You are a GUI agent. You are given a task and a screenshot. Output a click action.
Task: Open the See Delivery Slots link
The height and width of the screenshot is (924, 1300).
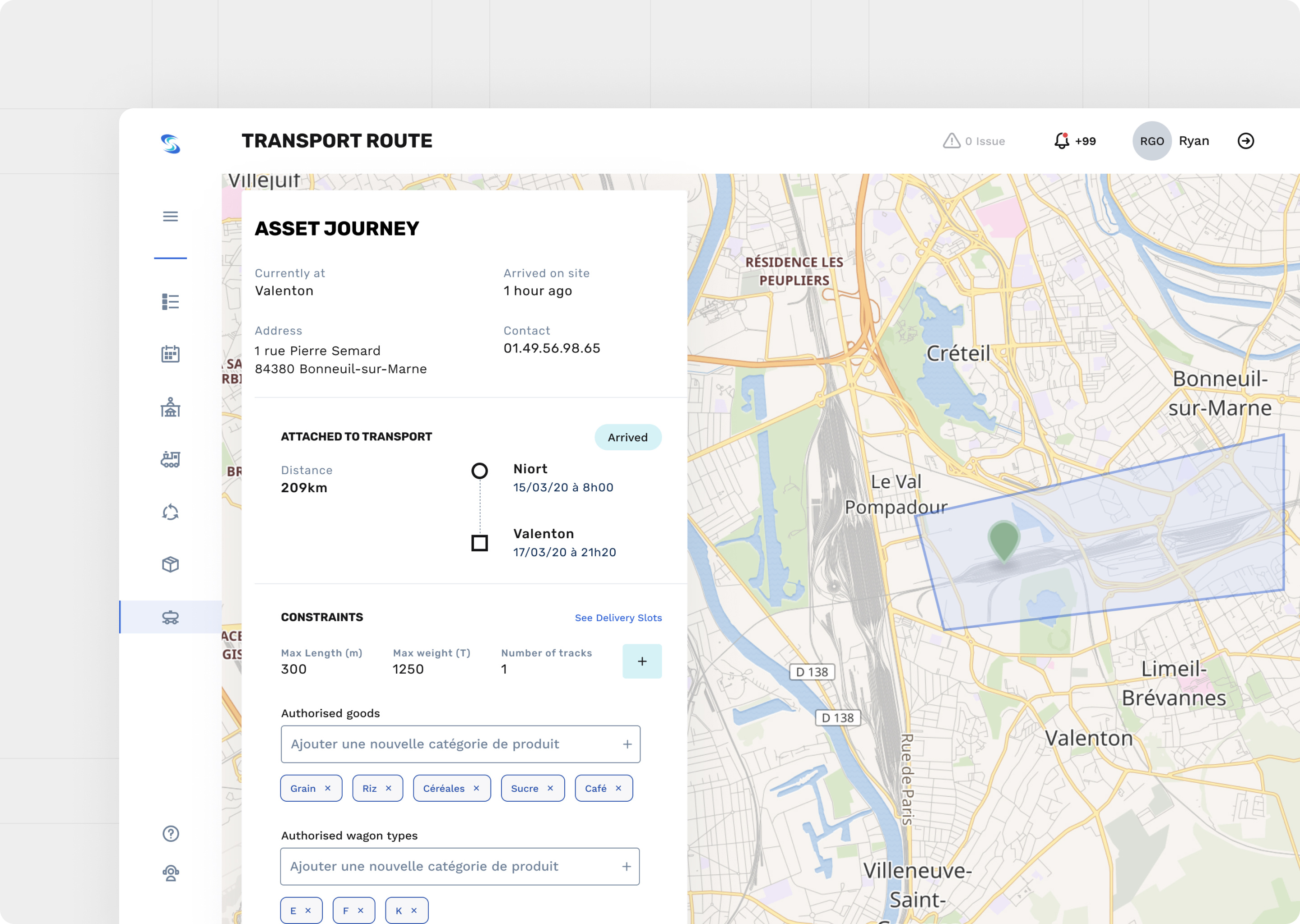click(617, 617)
